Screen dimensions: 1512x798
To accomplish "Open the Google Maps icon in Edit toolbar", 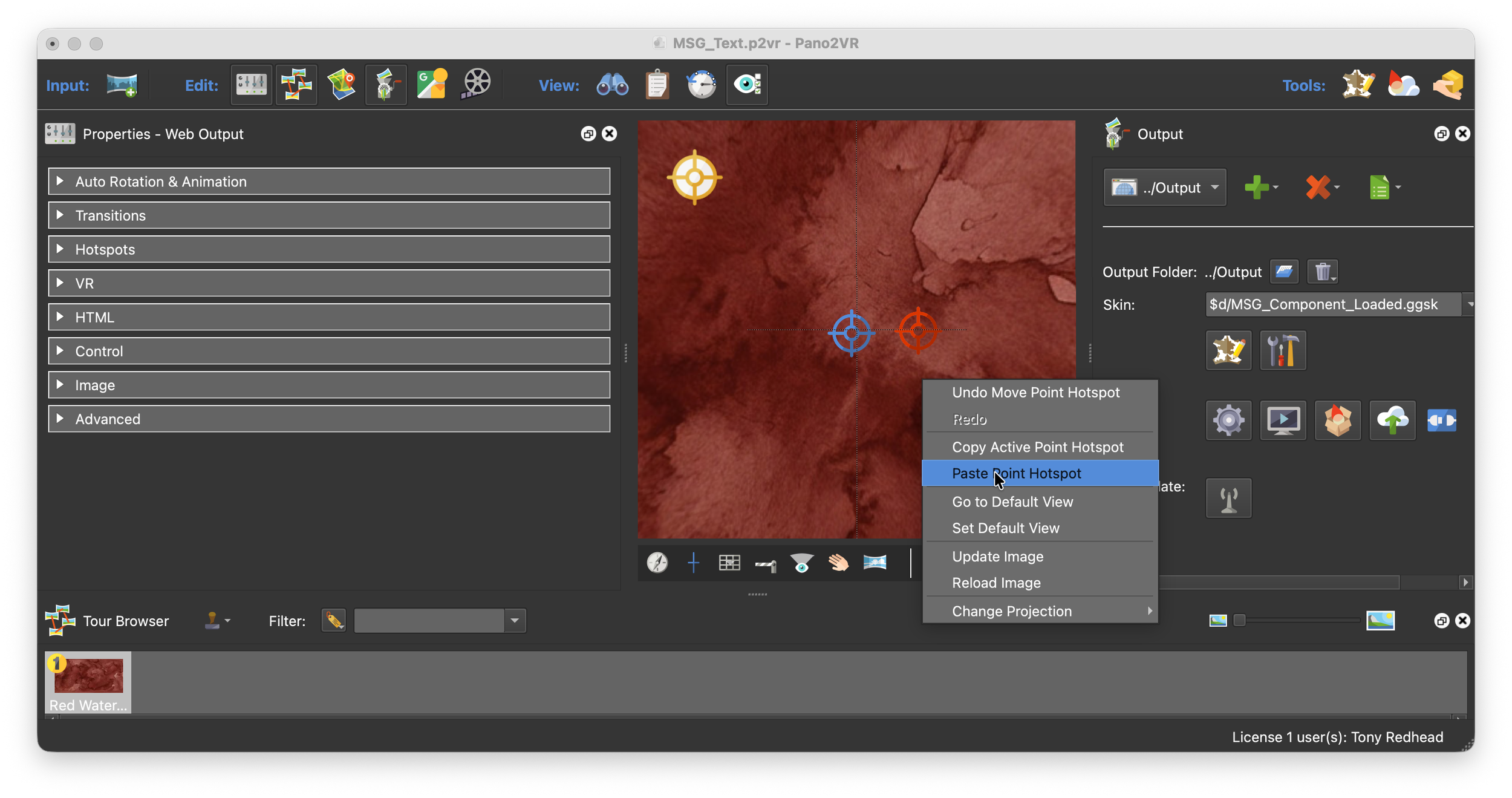I will pos(432,85).
